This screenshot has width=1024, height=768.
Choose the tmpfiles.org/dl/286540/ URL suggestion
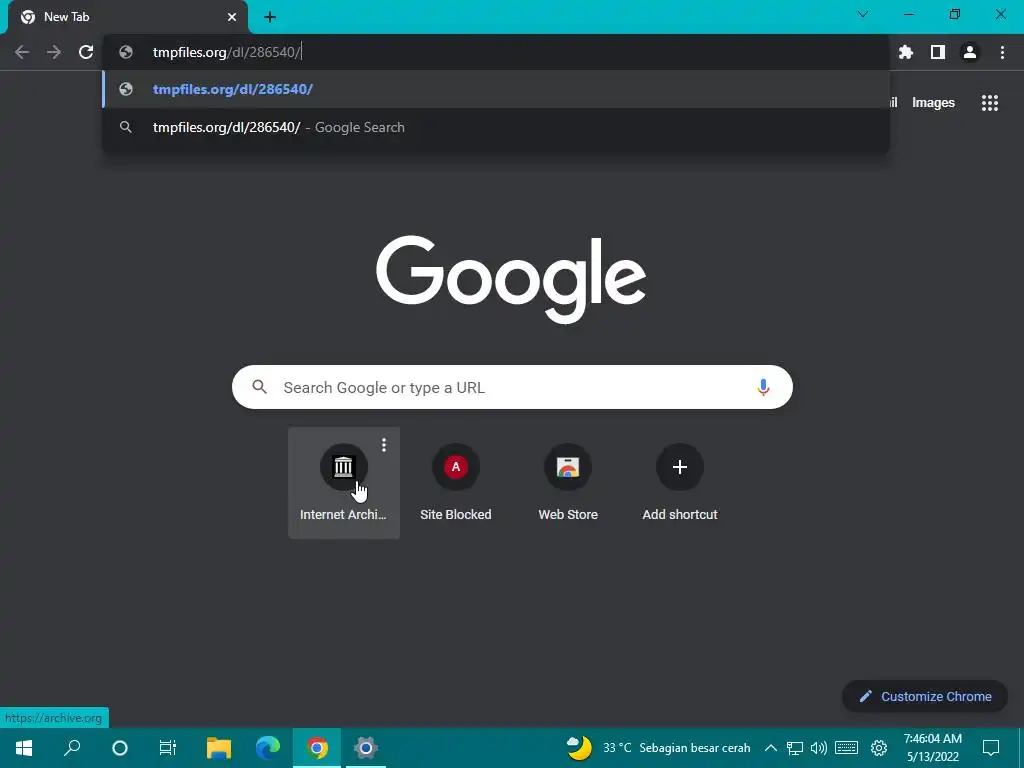(496, 89)
